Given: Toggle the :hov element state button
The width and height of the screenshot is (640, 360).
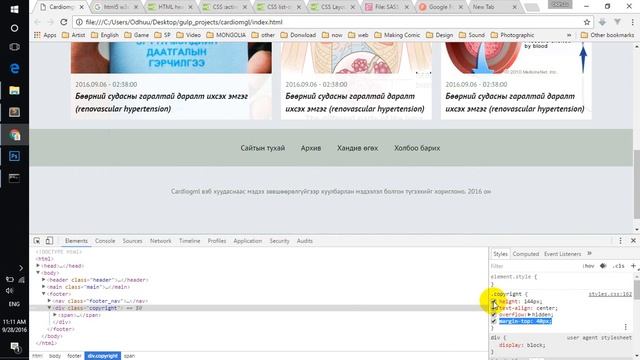Looking at the screenshot, I should point(588,266).
